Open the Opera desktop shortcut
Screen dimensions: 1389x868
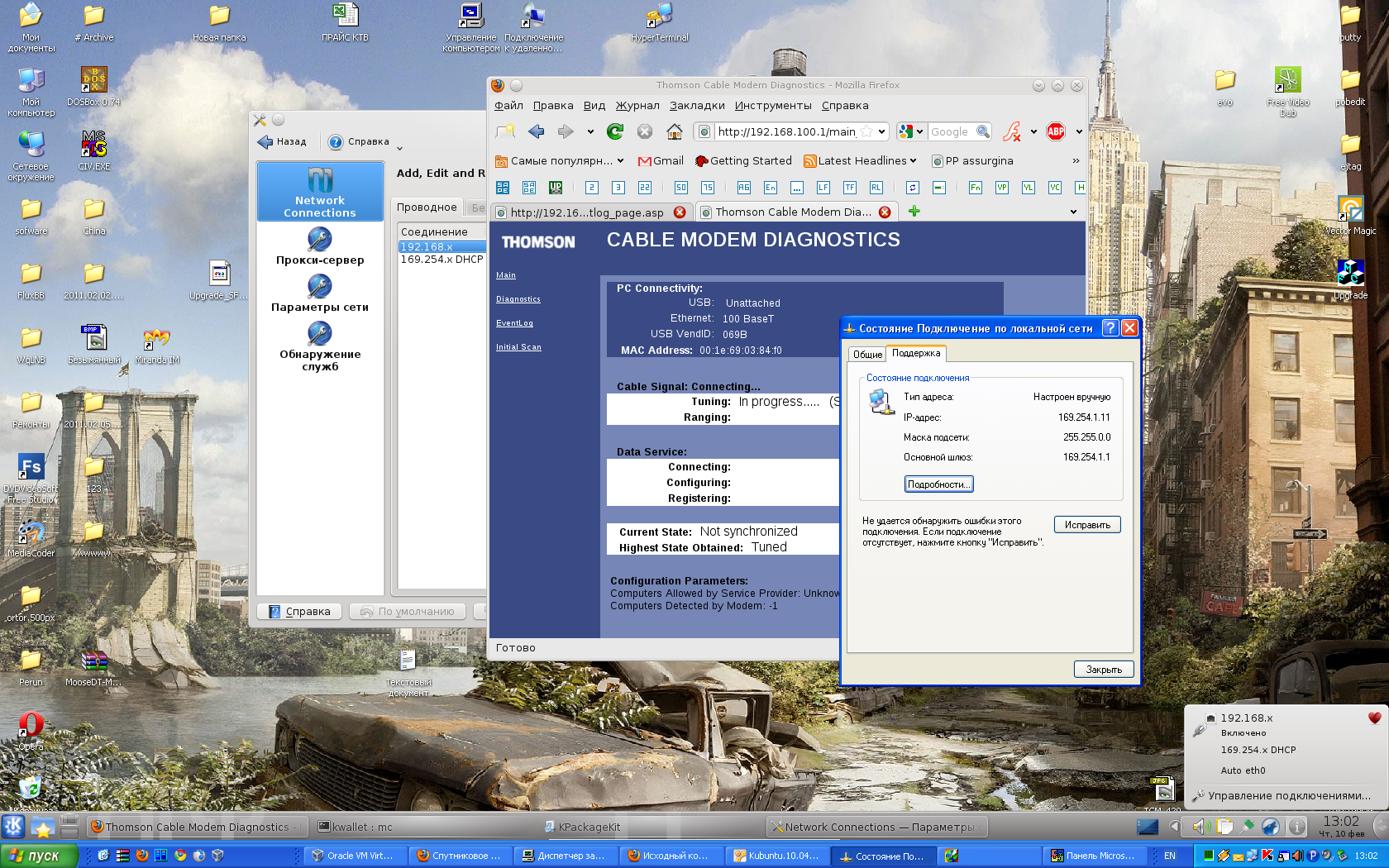[x=31, y=726]
